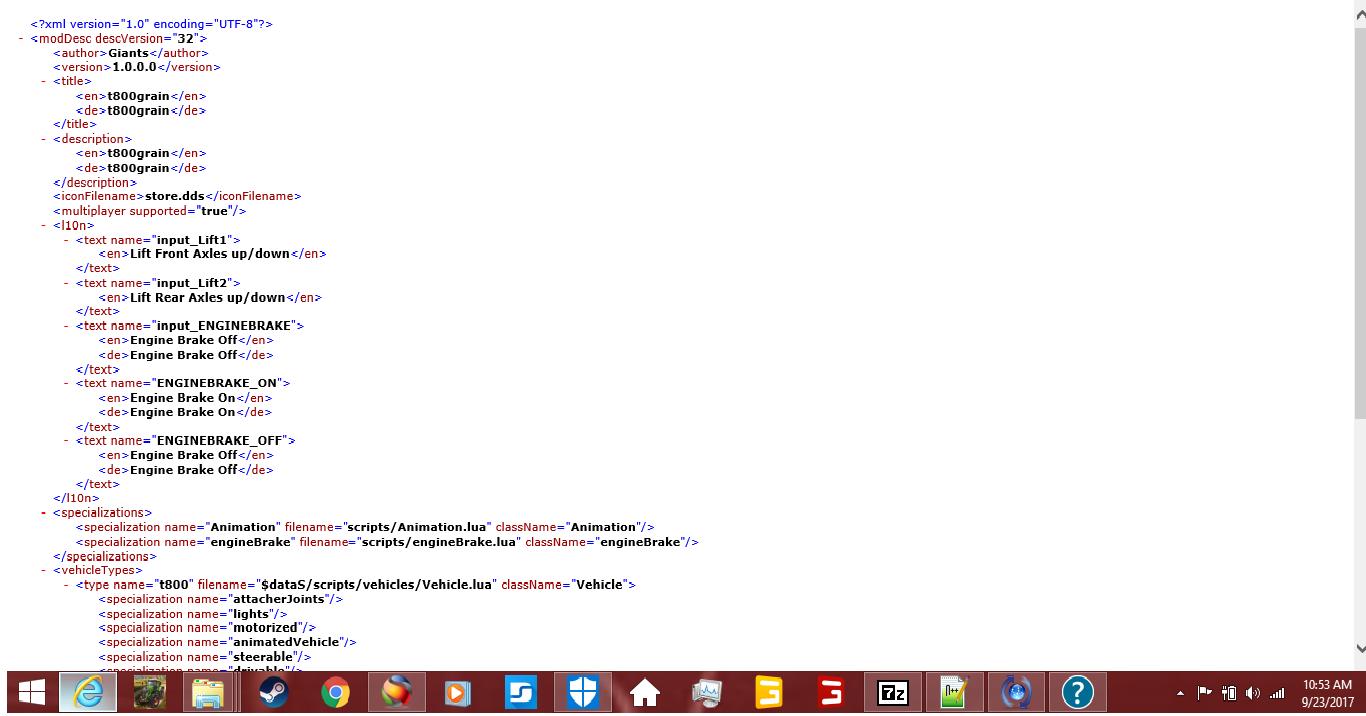This screenshot has height=716, width=1366.
Task: Launch Google Chrome from the taskbar
Action: click(335, 692)
